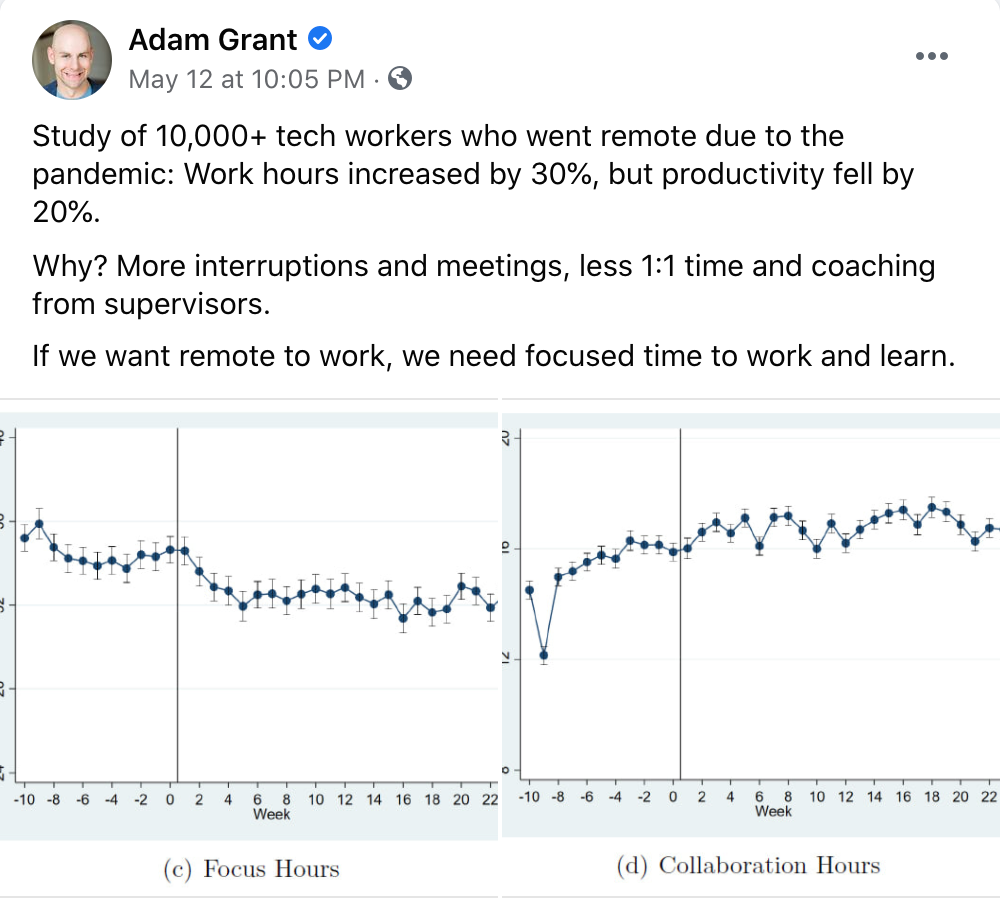Click the May 12 at 10:05 PM timestamp
Image resolution: width=1000 pixels, height=902 pixels.
click(x=247, y=79)
